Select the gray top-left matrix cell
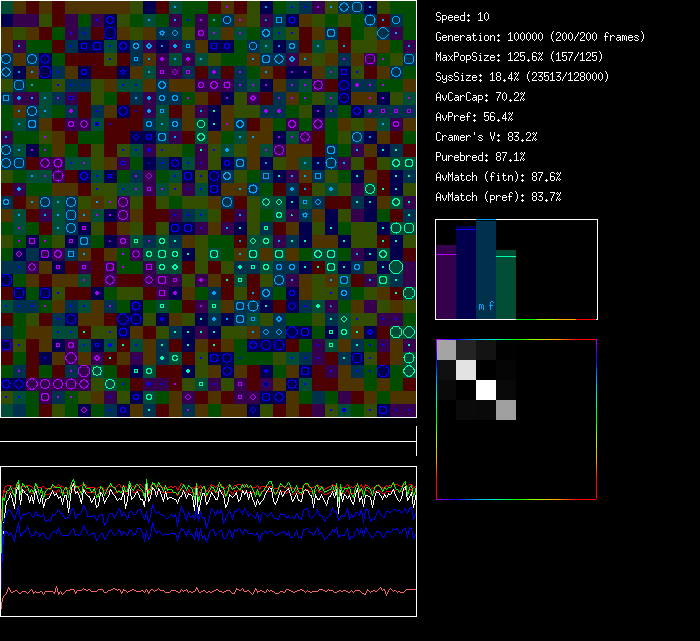This screenshot has height=641, width=700. (x=446, y=349)
